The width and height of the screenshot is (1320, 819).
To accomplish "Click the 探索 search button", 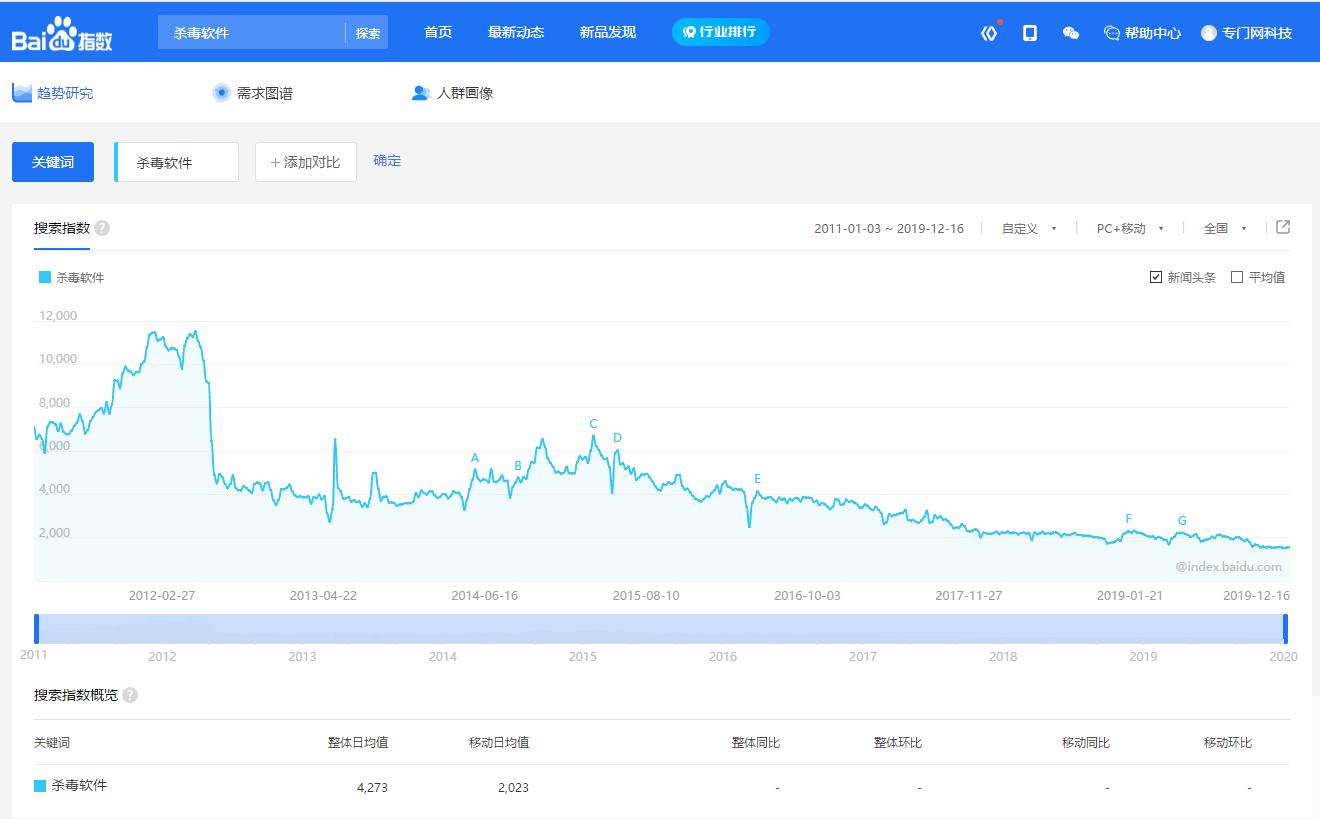I will [367, 32].
